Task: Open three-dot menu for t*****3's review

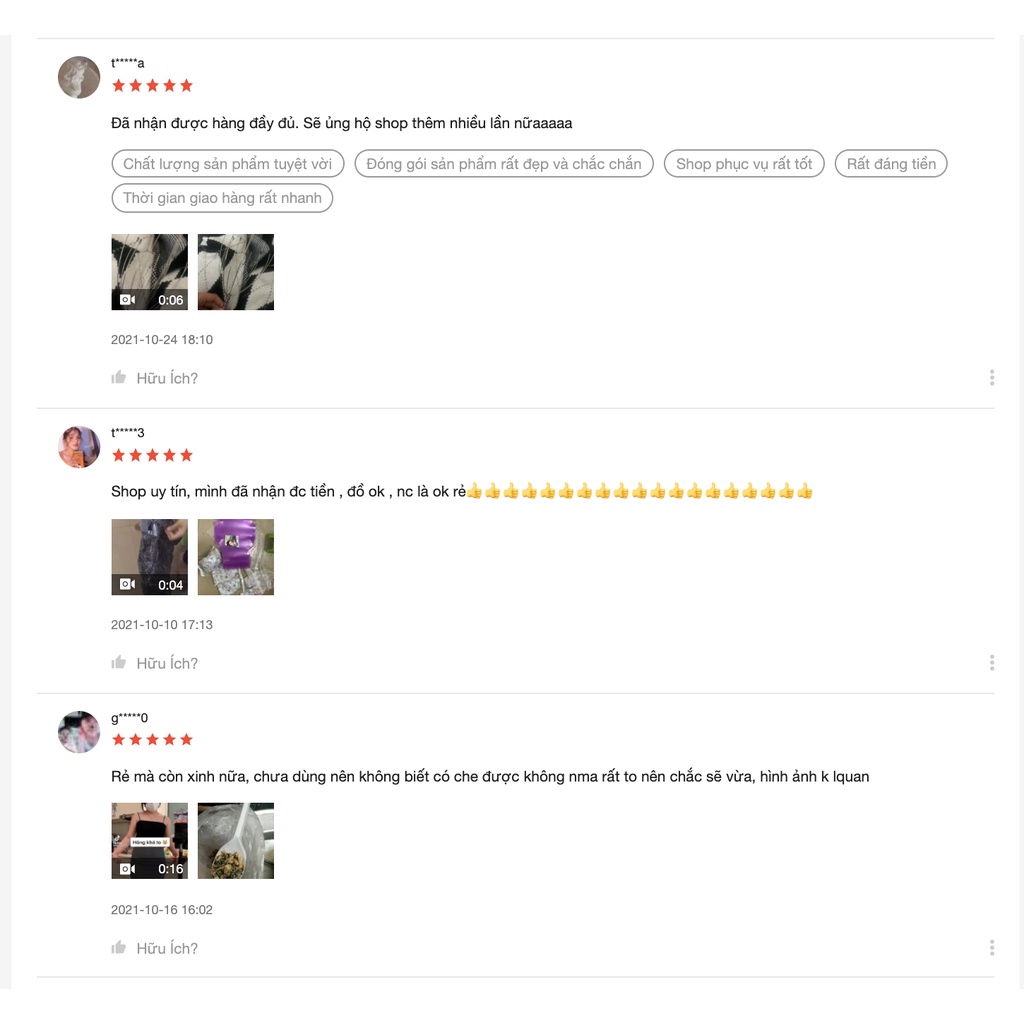Action: click(991, 662)
